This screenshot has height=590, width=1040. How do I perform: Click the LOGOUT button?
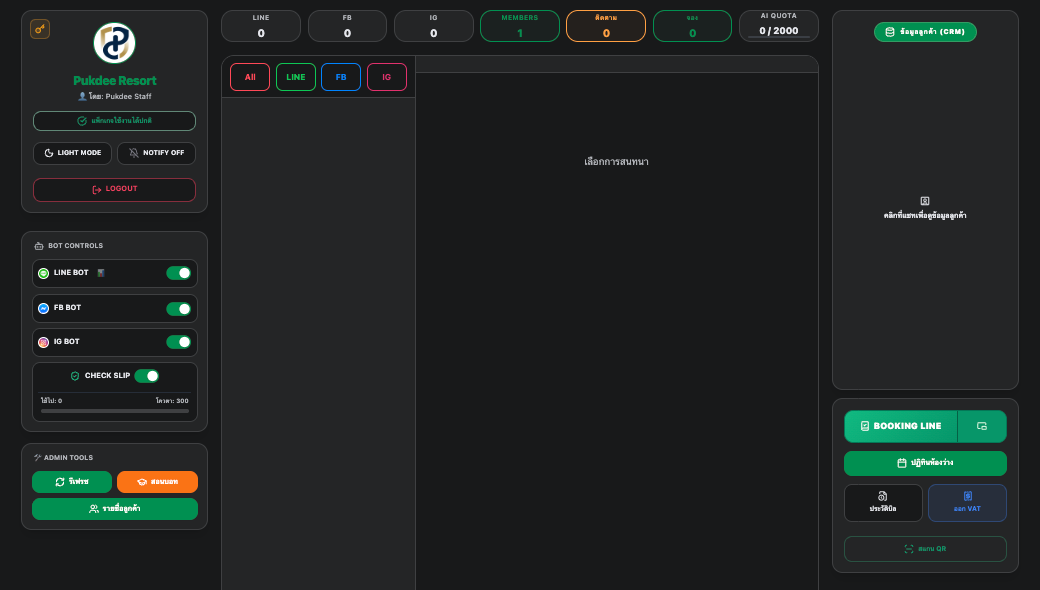(114, 189)
